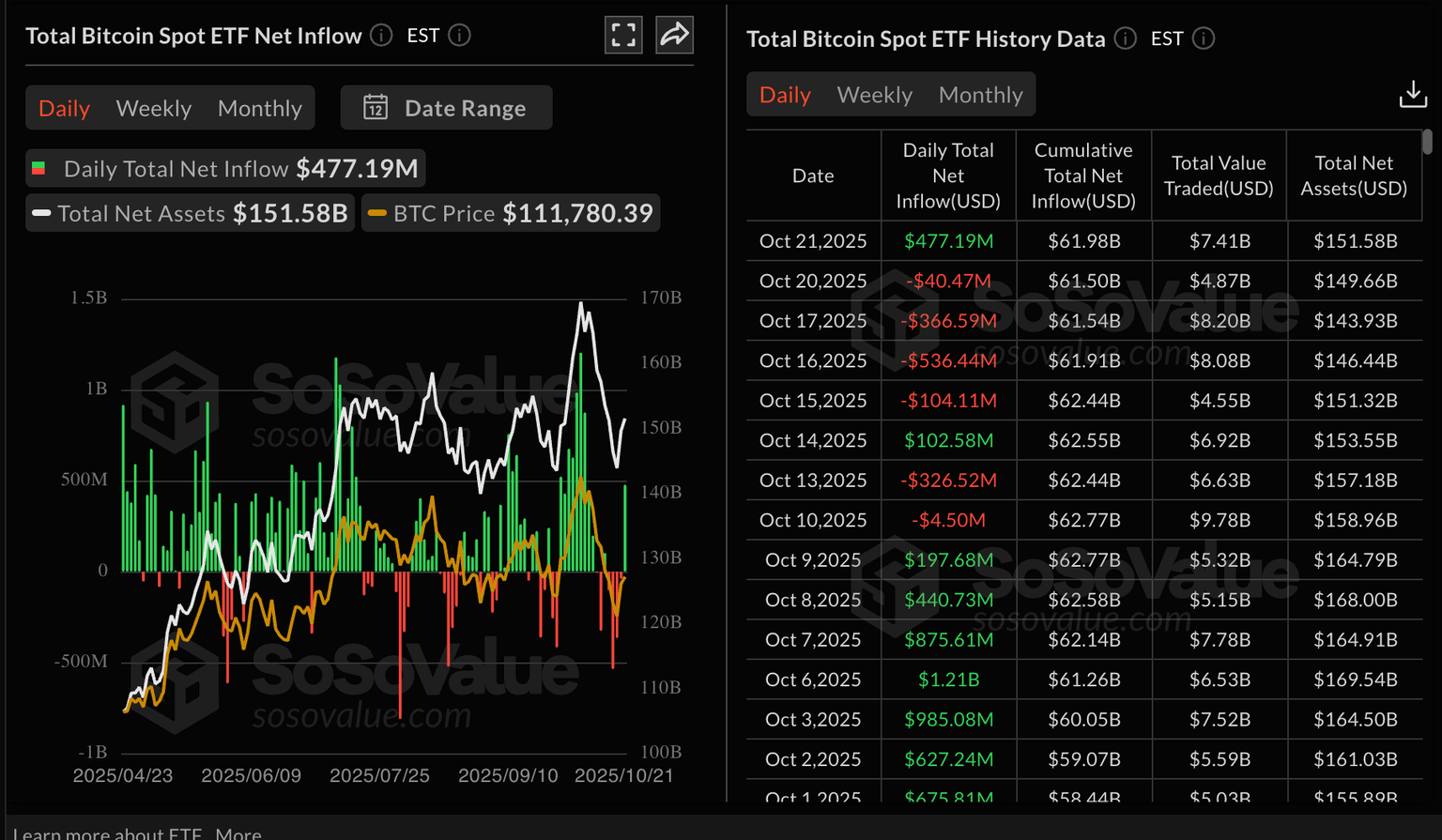Select Daily tab in History Data
The height and width of the screenshot is (840, 1442).
point(785,95)
